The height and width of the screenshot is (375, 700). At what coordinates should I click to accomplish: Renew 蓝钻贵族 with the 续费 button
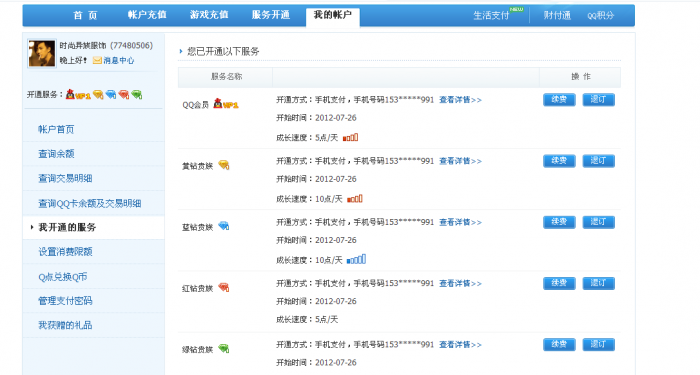pyautogui.click(x=559, y=222)
